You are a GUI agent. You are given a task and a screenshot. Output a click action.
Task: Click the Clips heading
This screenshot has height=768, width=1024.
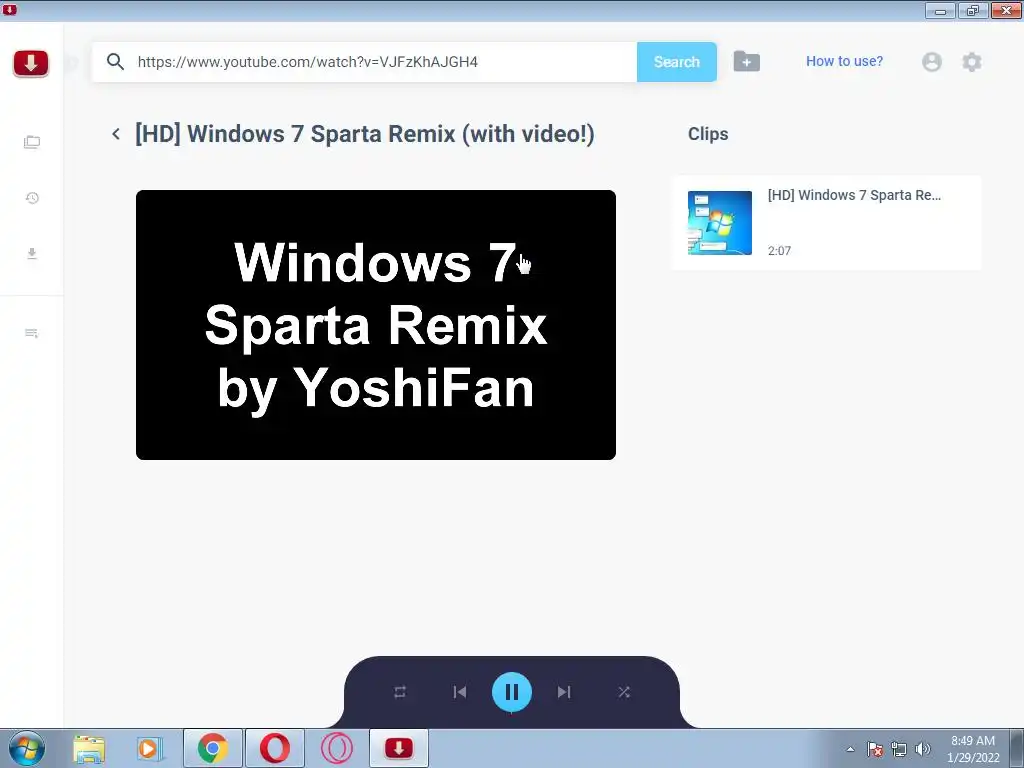(708, 134)
